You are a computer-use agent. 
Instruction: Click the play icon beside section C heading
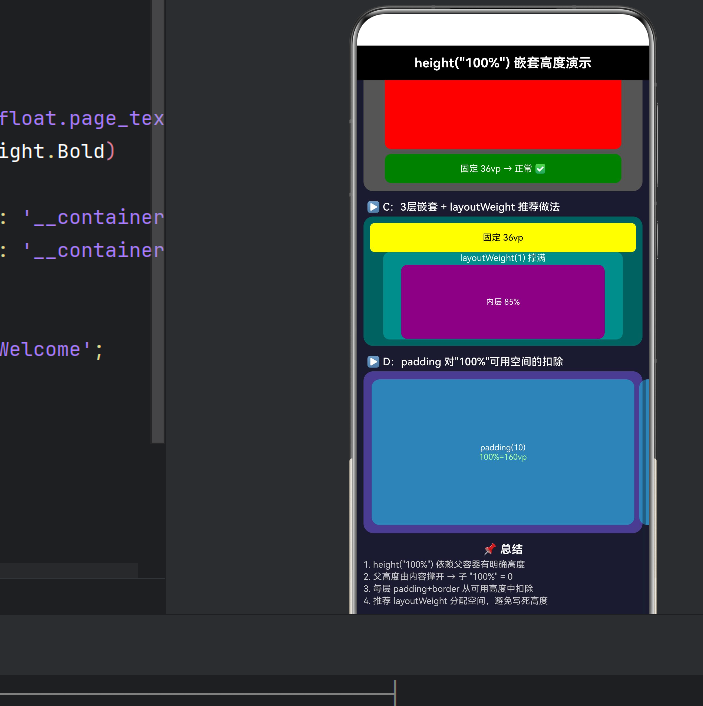tap(373, 207)
